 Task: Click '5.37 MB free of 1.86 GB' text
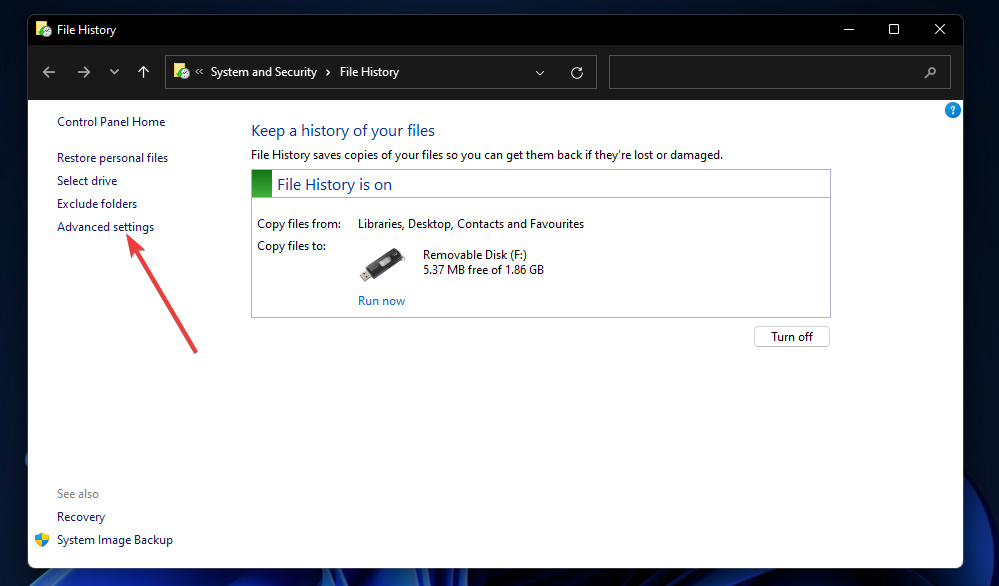coord(484,270)
